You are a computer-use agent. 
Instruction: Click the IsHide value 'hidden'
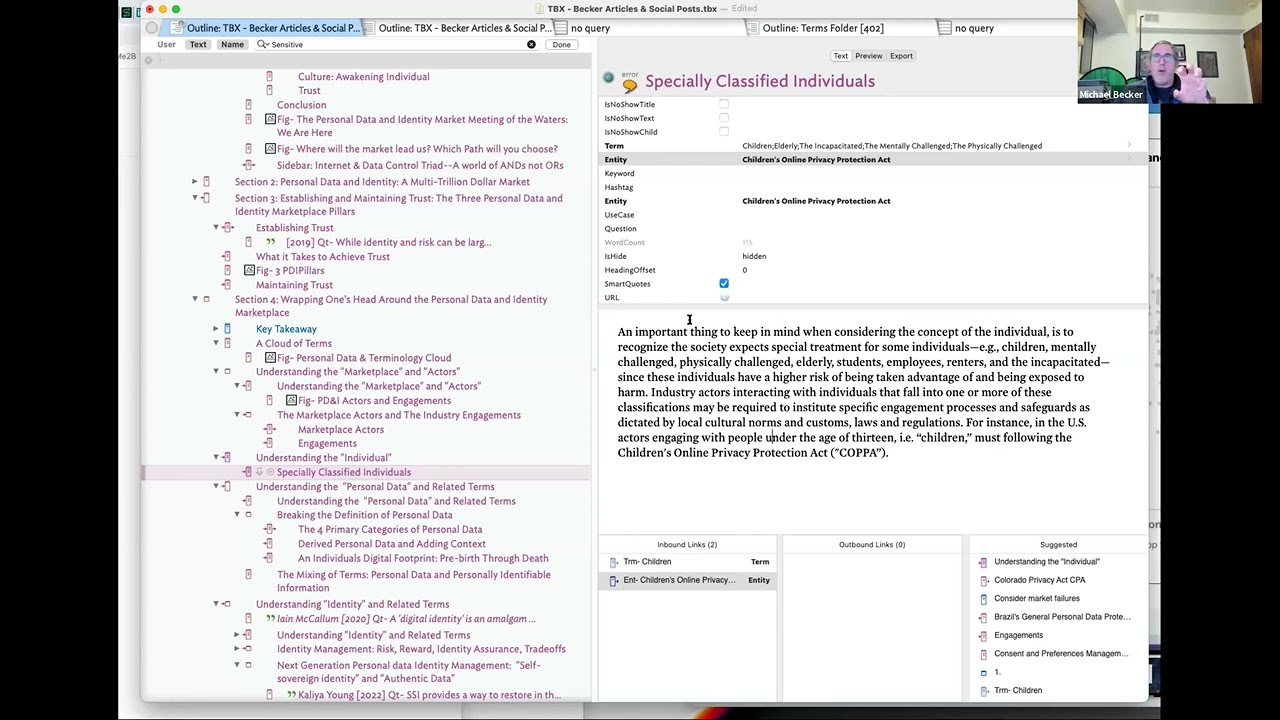[x=754, y=256]
